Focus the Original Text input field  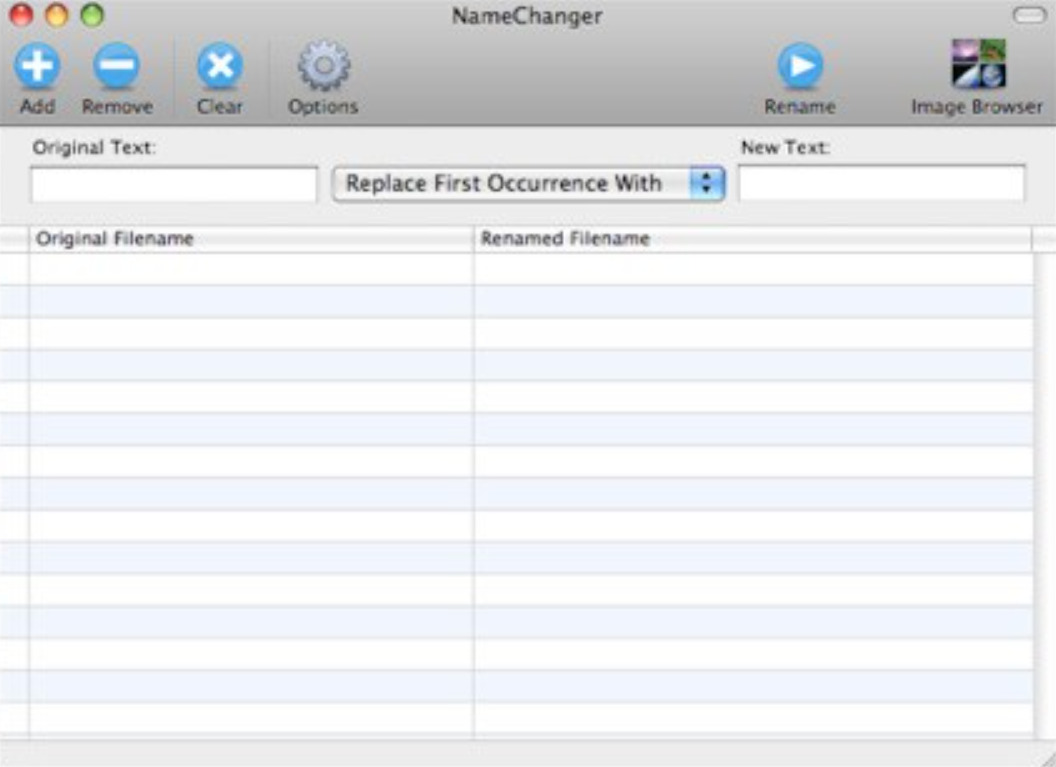tap(174, 185)
